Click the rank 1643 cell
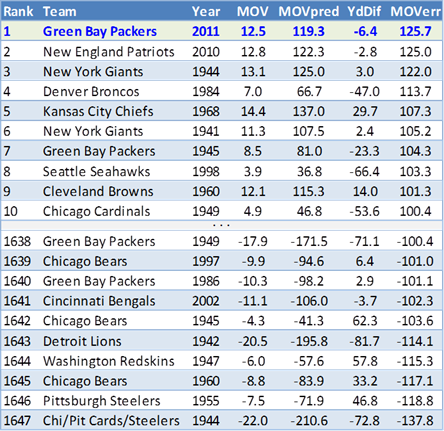 (x=17, y=341)
